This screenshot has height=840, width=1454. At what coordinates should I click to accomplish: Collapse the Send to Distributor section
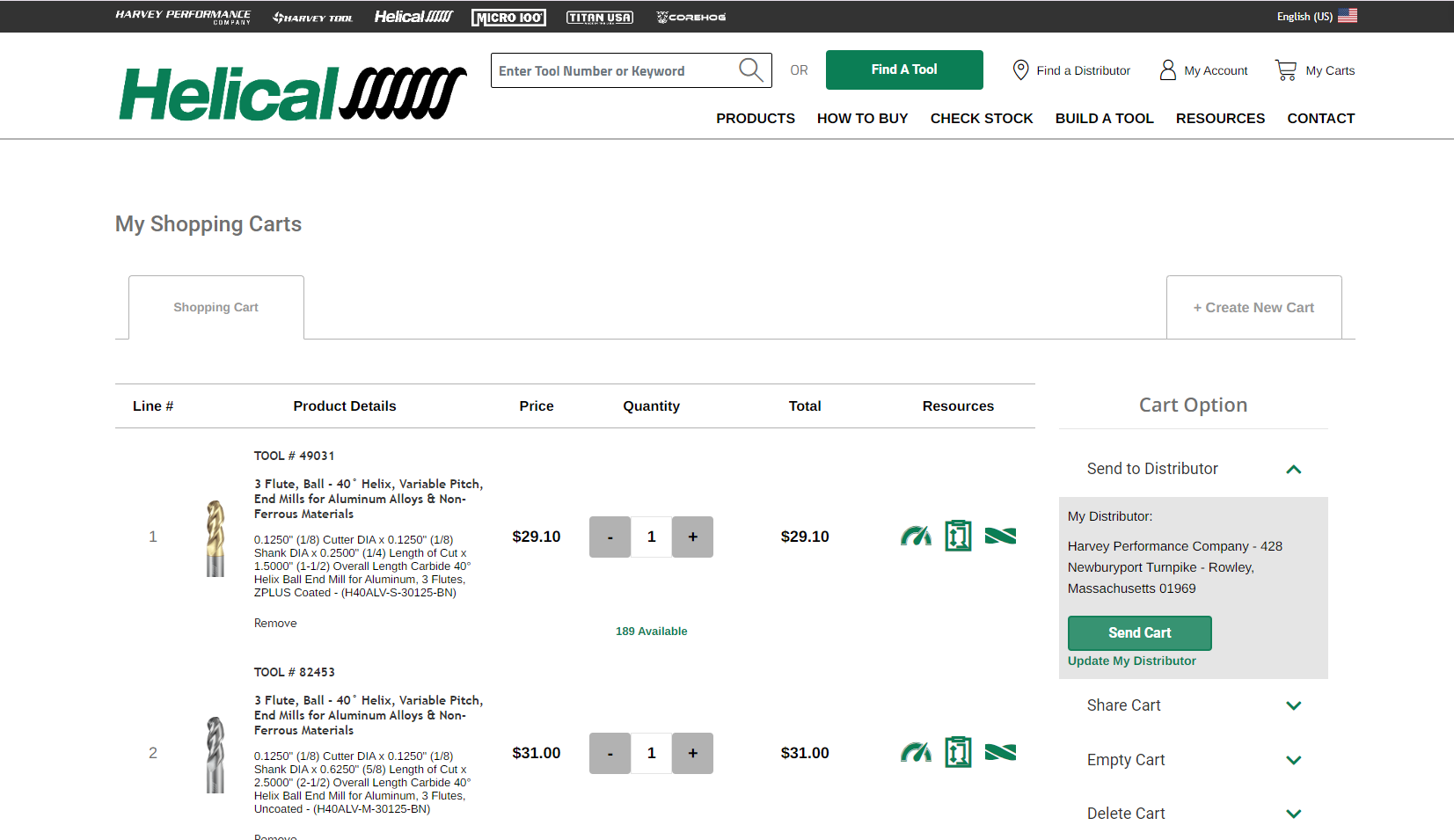coord(1293,469)
